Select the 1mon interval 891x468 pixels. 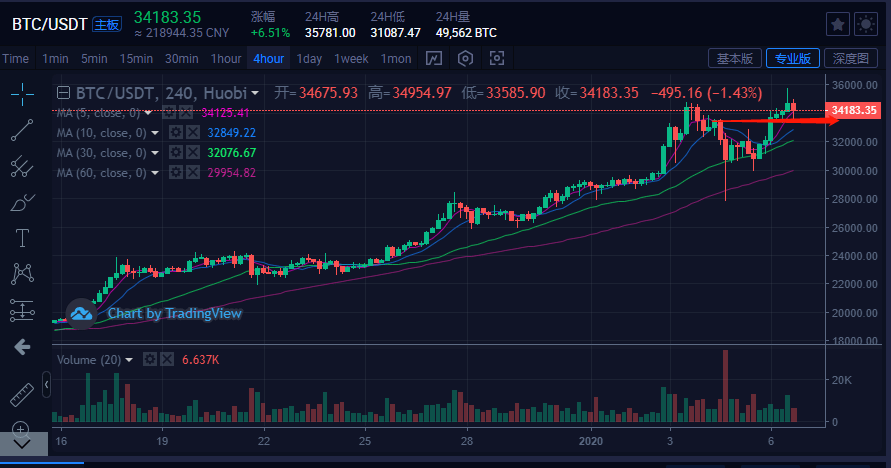click(x=395, y=58)
